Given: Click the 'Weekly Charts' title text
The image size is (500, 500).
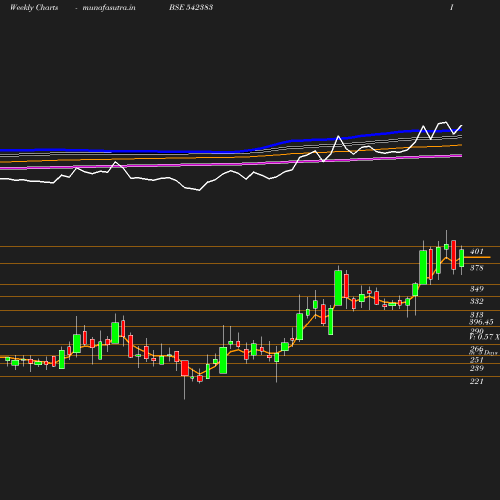Looking at the screenshot, I should 34,8.
